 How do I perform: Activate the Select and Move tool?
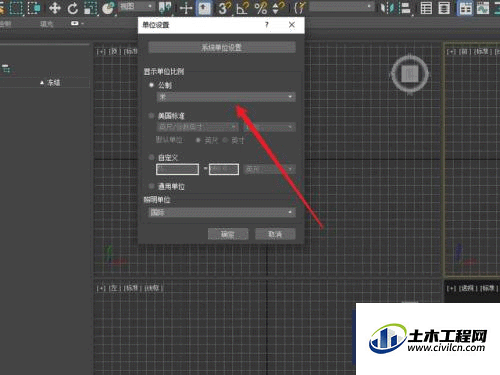[x=54, y=8]
